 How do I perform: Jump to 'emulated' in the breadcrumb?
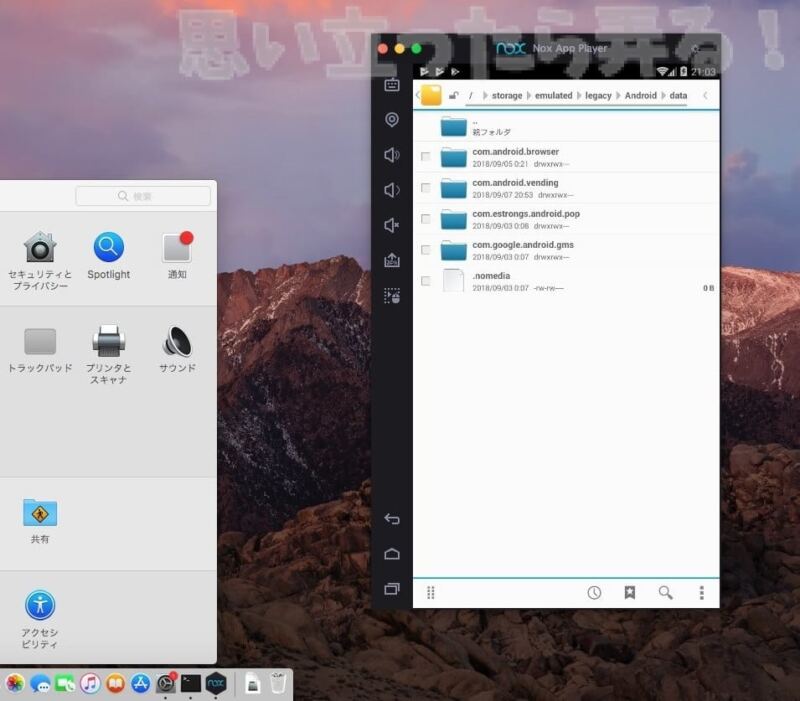[x=554, y=95]
